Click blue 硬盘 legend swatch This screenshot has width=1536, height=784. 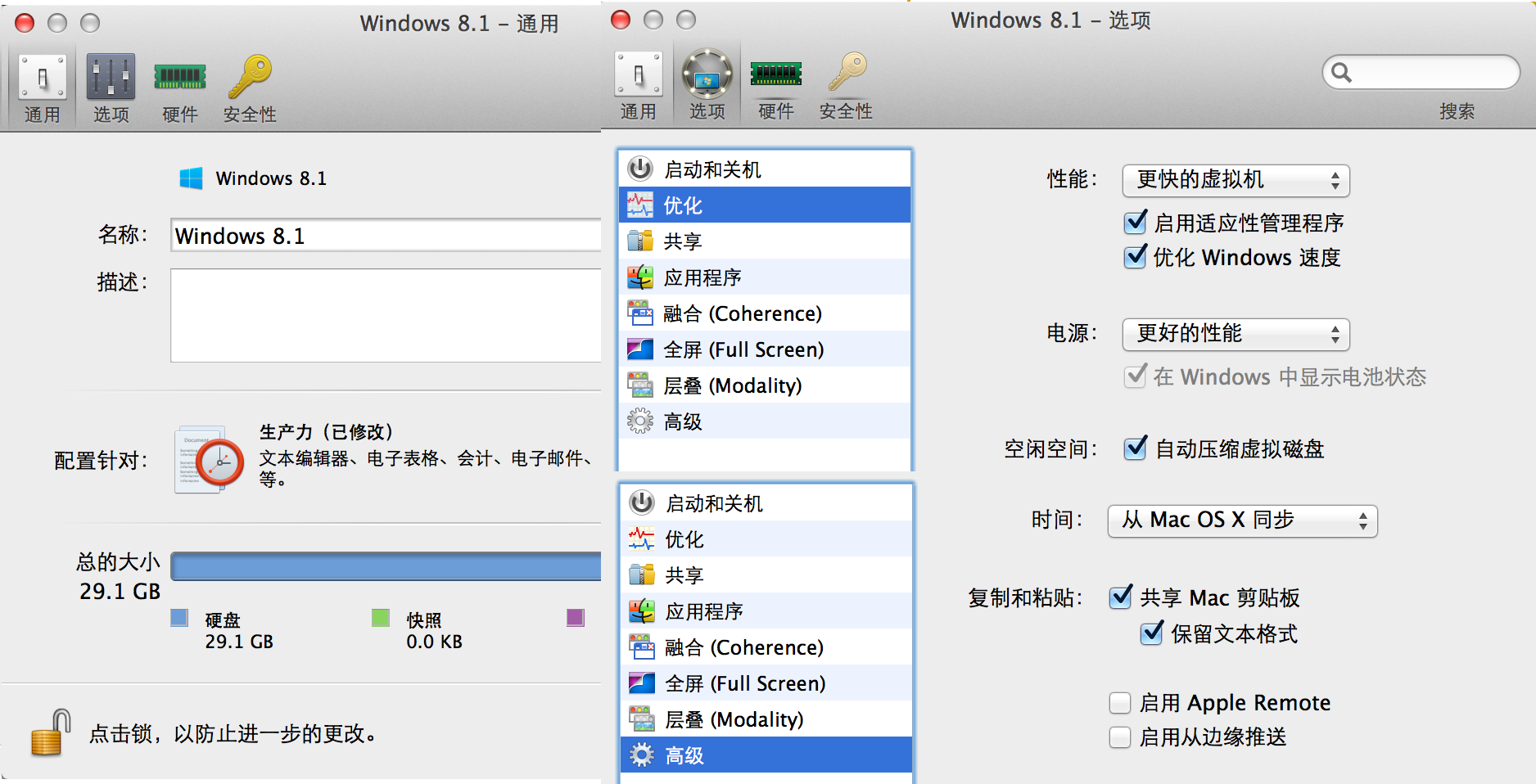[x=179, y=618]
